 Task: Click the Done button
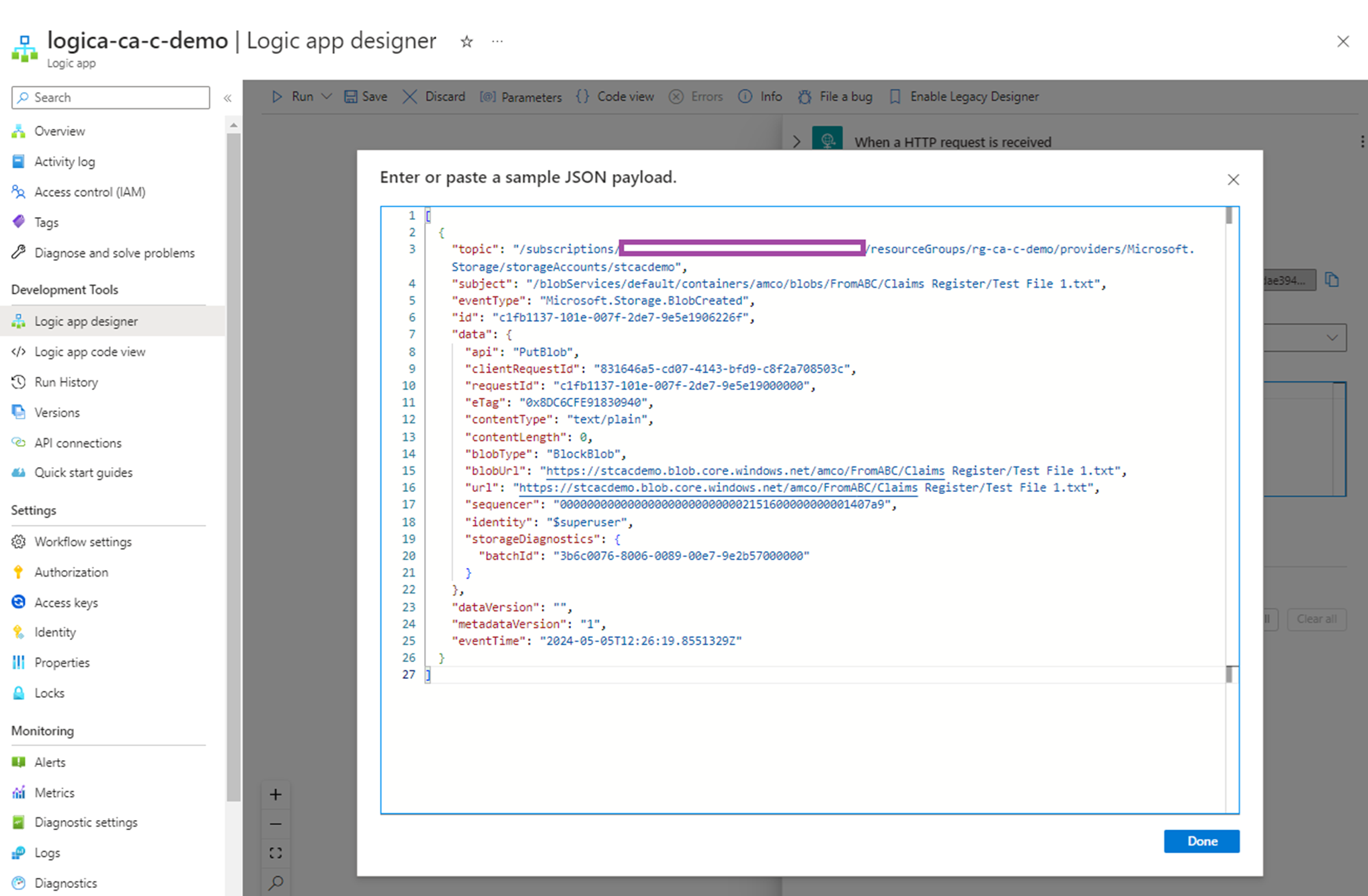coord(1201,841)
